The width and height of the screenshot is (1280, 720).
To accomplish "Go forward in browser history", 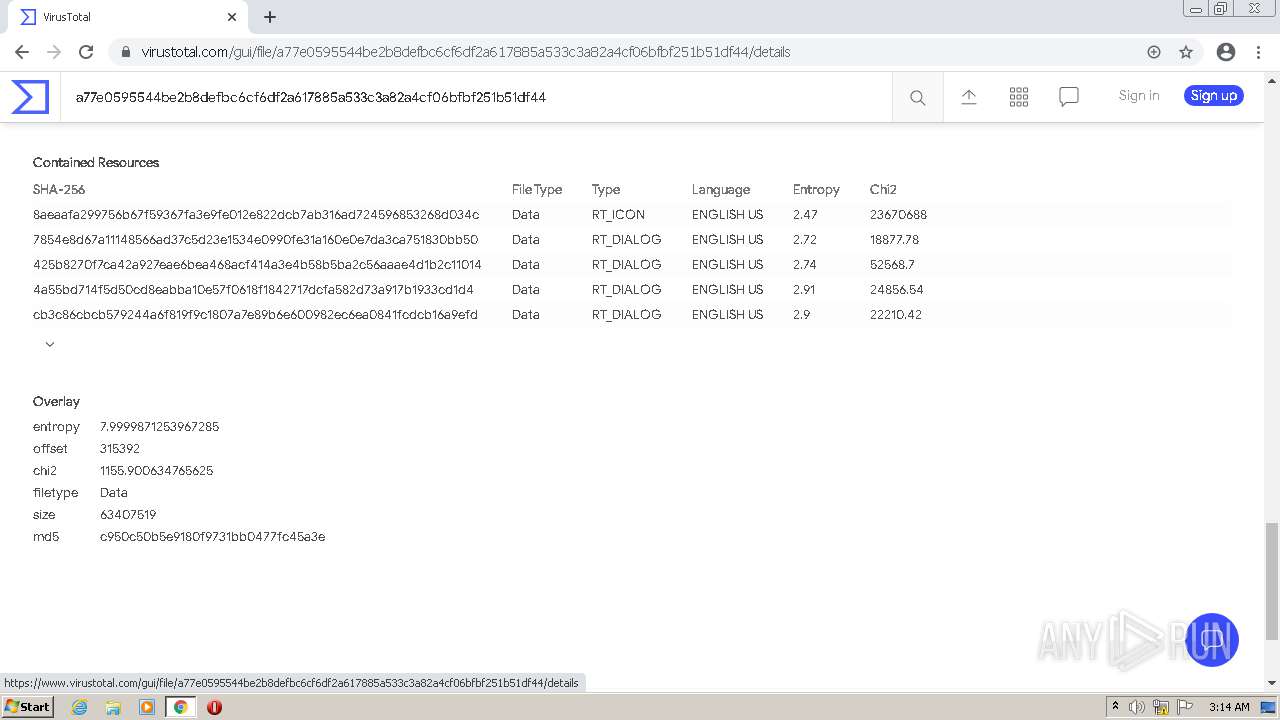I will coord(54,52).
